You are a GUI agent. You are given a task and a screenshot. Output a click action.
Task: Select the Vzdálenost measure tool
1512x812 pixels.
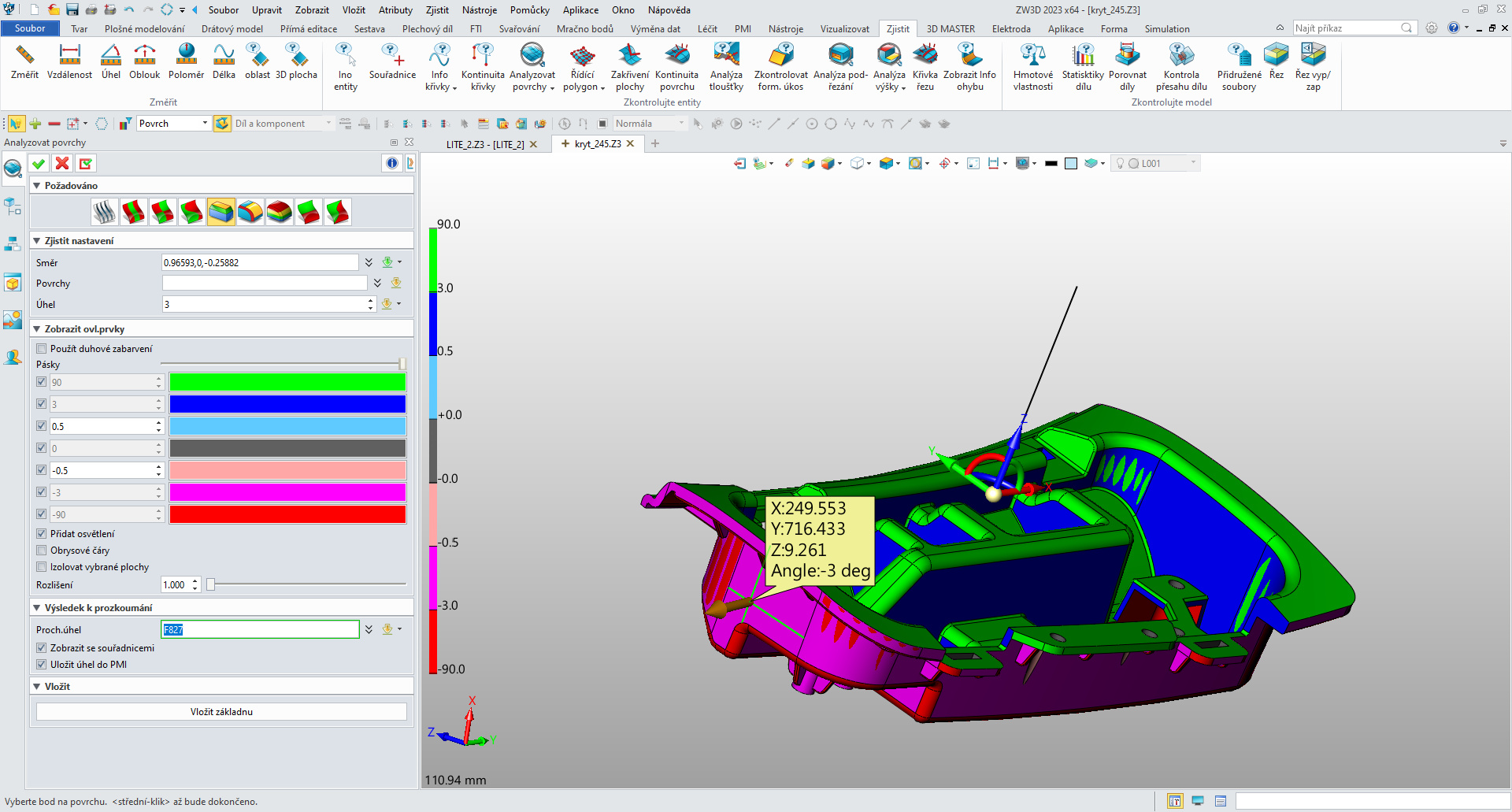69,61
